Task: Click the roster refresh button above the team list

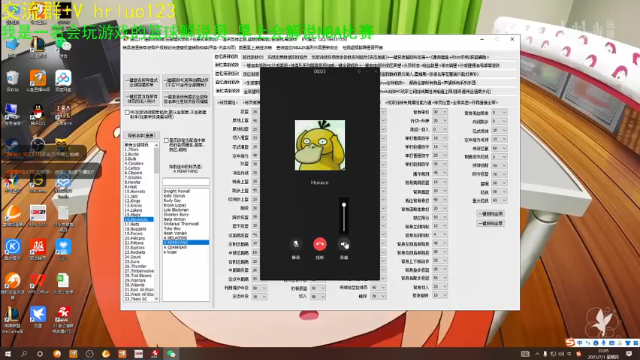Action: coord(141,136)
